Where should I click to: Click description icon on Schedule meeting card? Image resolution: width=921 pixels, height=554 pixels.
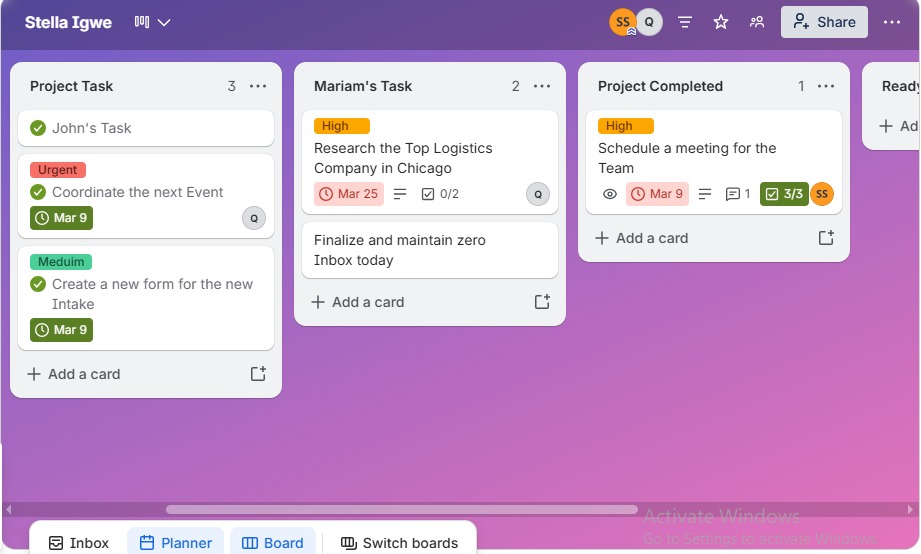pos(705,194)
